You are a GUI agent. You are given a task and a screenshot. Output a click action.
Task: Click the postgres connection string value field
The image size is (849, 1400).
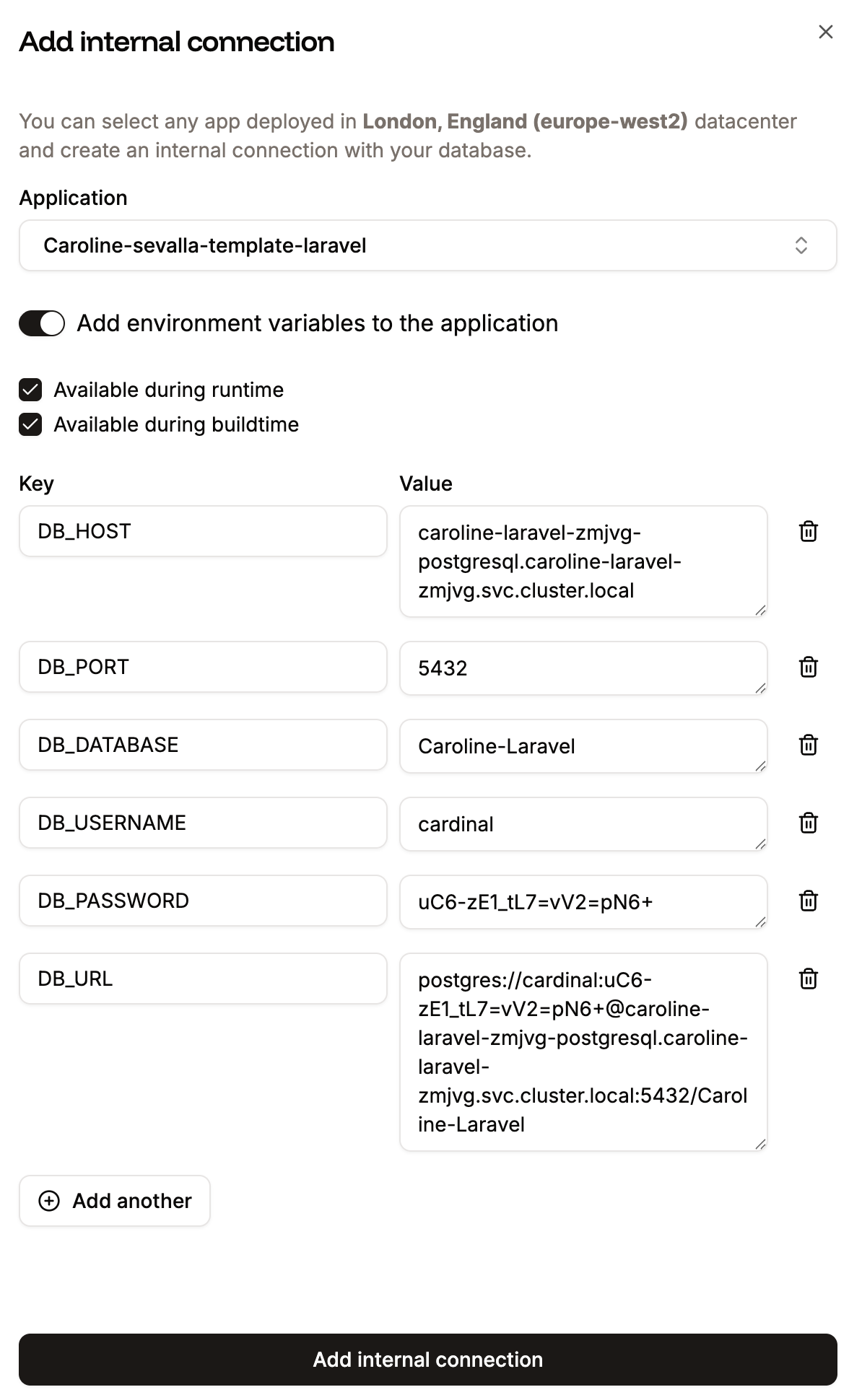(x=582, y=1054)
